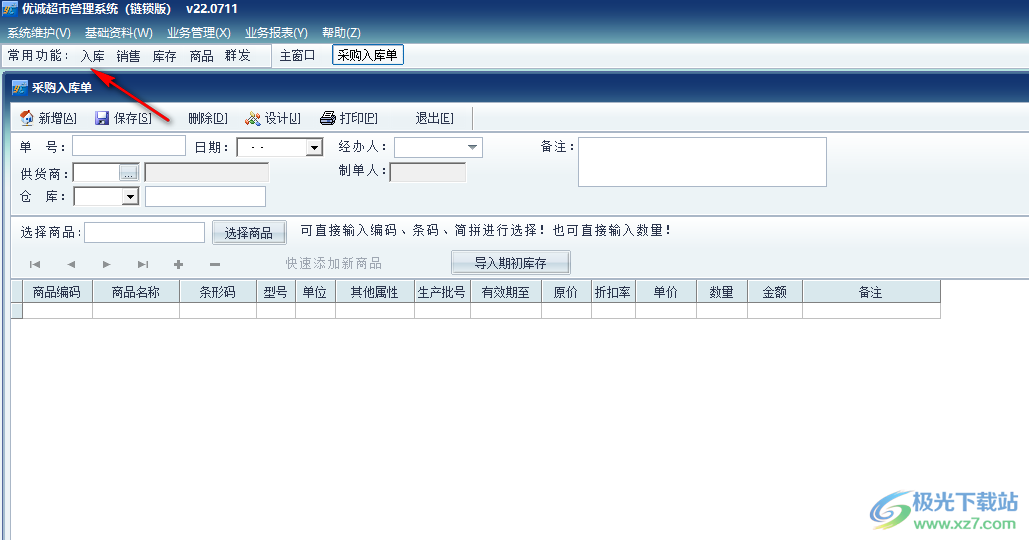The height and width of the screenshot is (540, 1029).
Task: Click the 原价 column header
Action: 566,292
